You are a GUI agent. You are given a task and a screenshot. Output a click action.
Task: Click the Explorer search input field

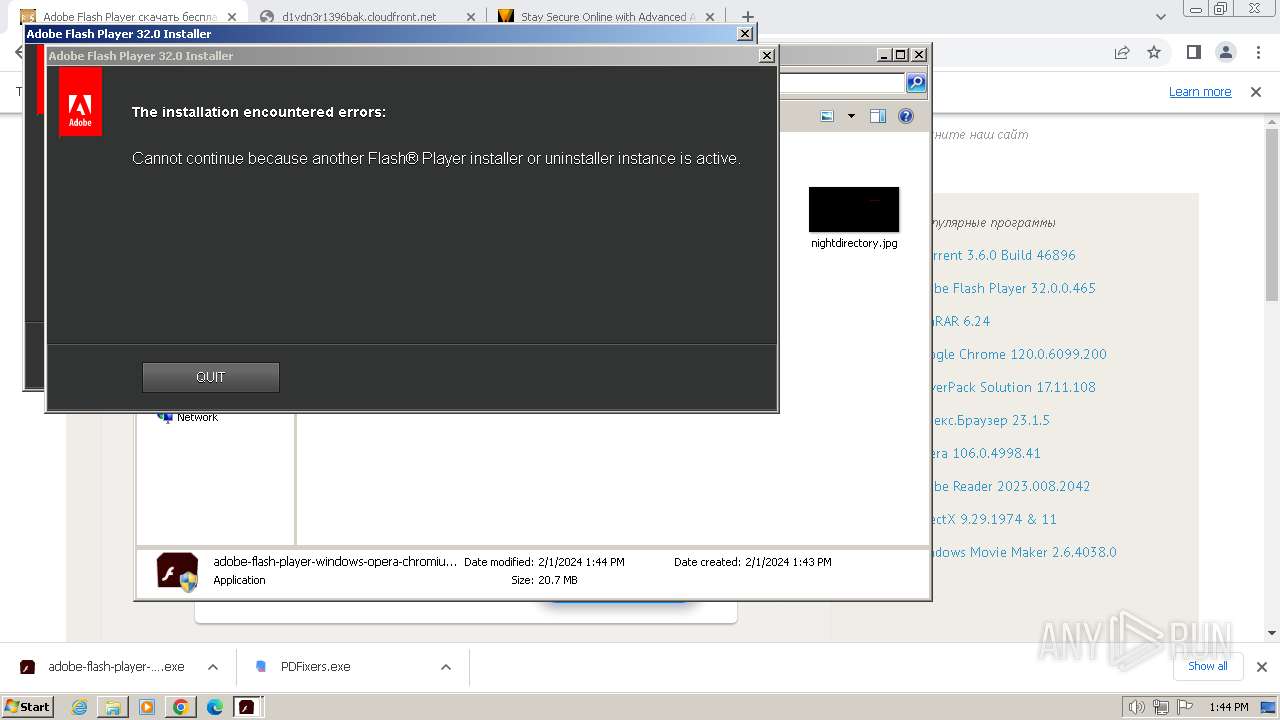pyautogui.click(x=841, y=83)
